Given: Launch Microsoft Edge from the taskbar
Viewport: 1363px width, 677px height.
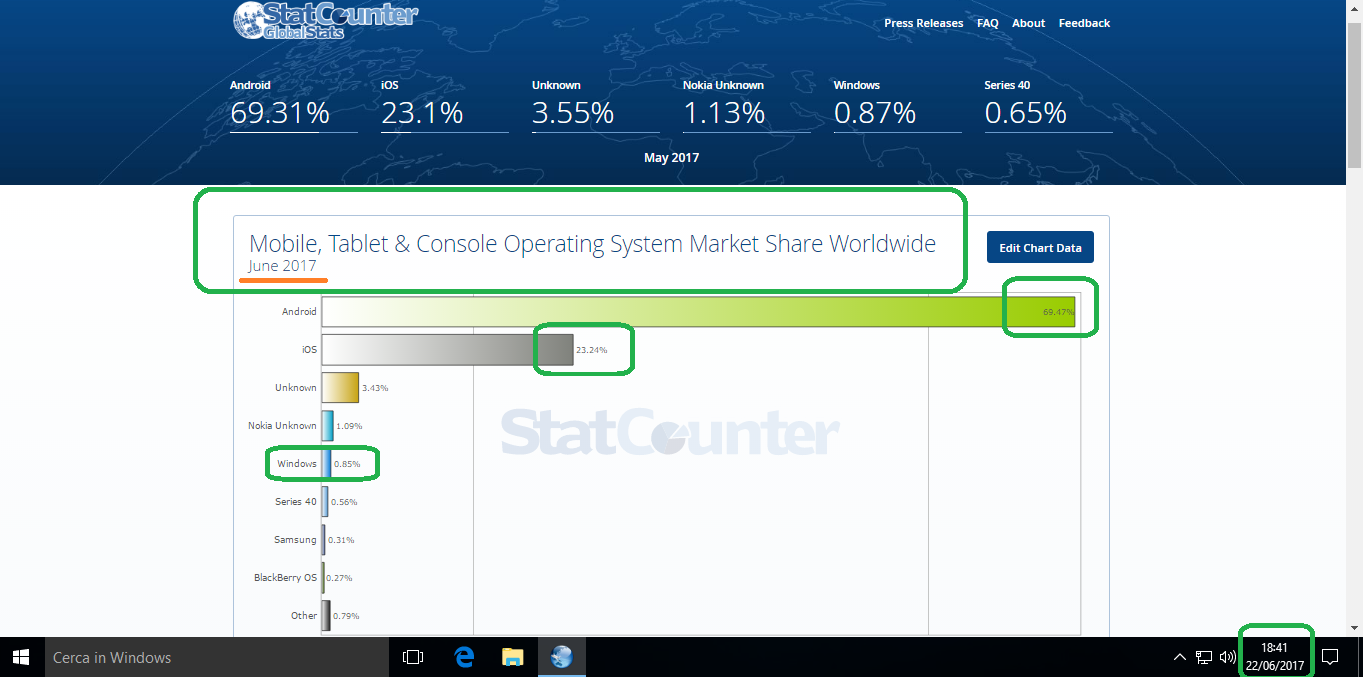Looking at the screenshot, I should 464,657.
